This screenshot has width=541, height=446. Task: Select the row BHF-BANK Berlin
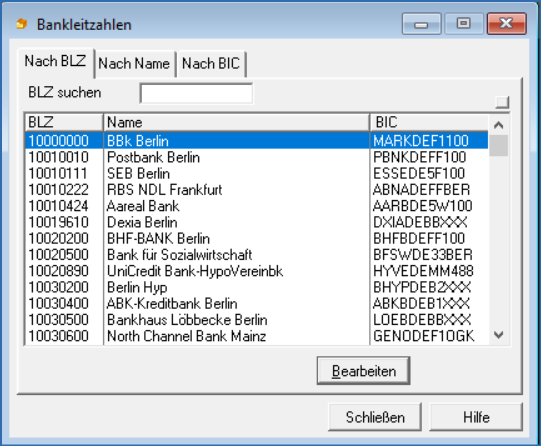pyautogui.click(x=257, y=238)
